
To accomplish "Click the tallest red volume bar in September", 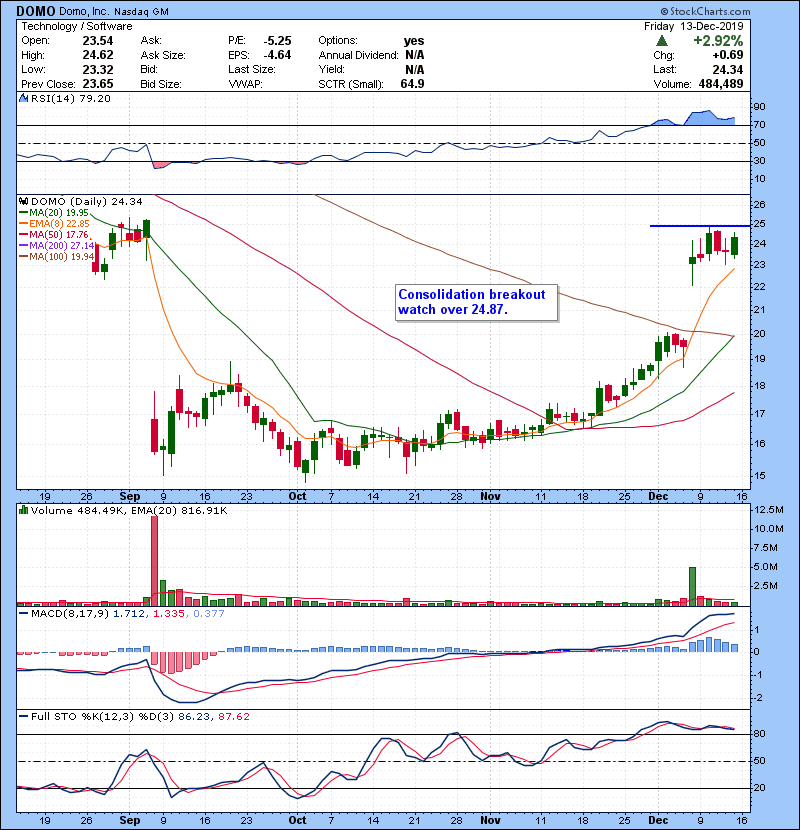I will tap(154, 561).
